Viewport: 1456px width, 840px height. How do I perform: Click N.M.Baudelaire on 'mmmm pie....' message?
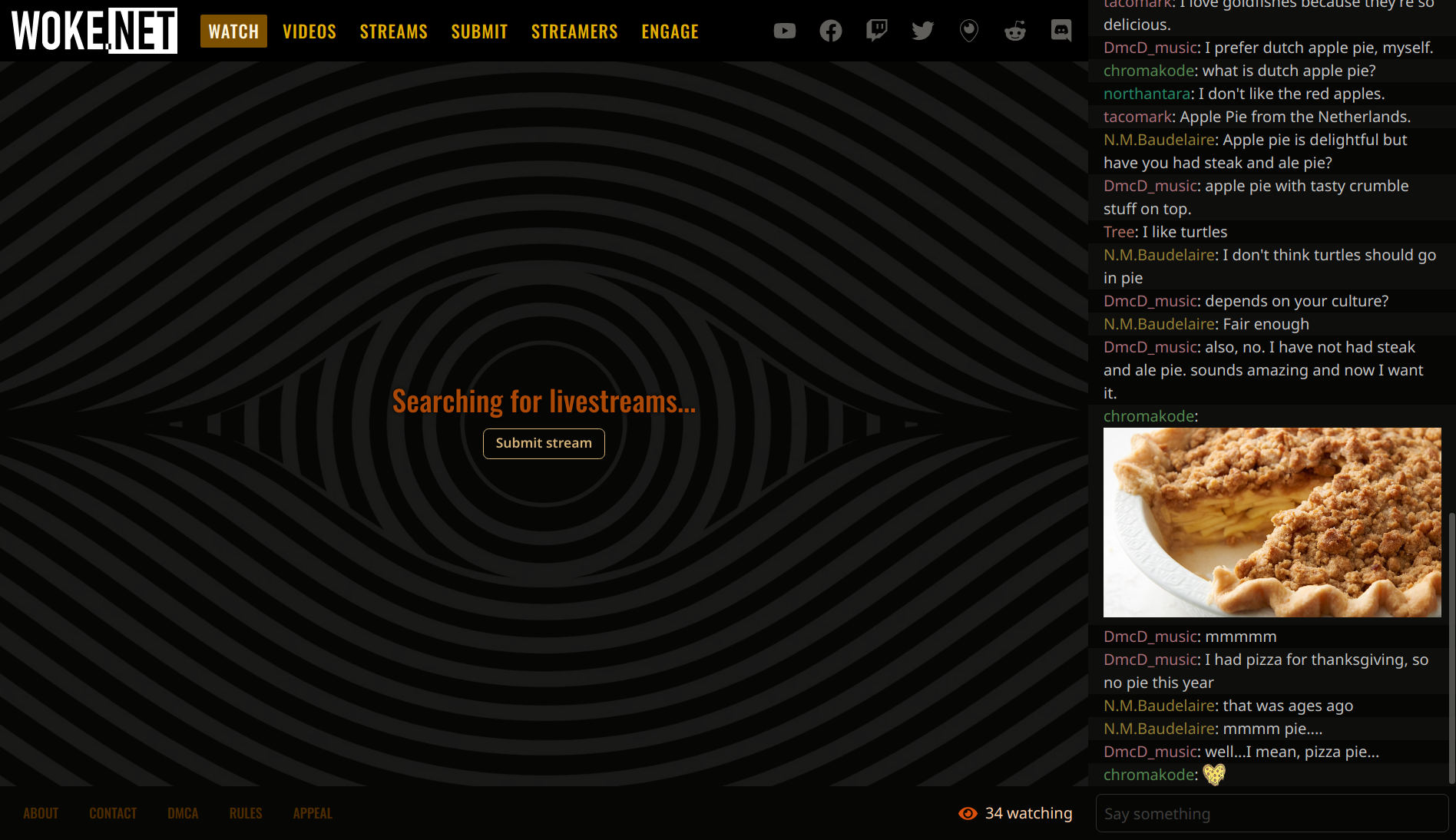(1159, 729)
